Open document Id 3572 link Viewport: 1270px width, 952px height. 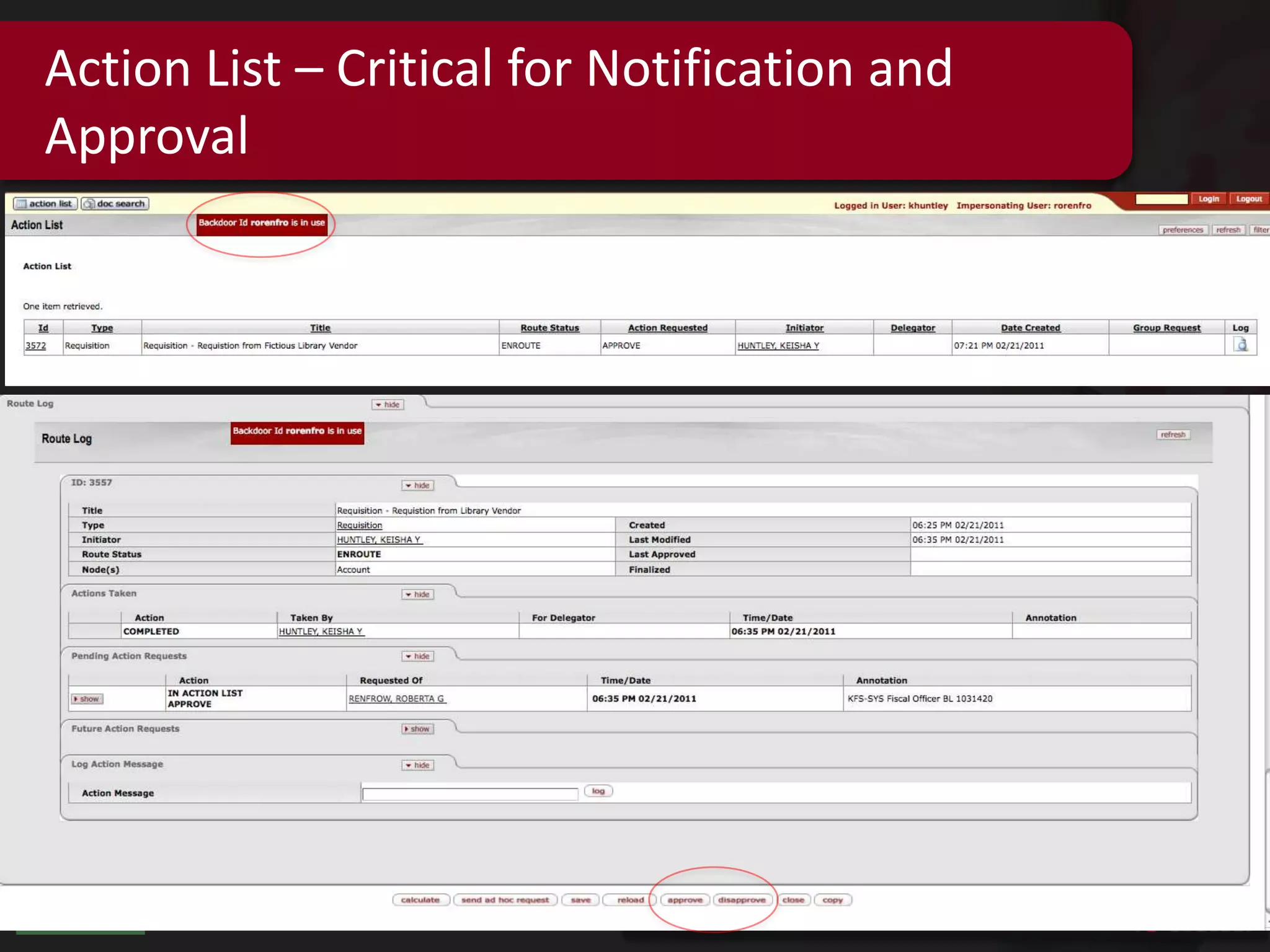pos(35,346)
